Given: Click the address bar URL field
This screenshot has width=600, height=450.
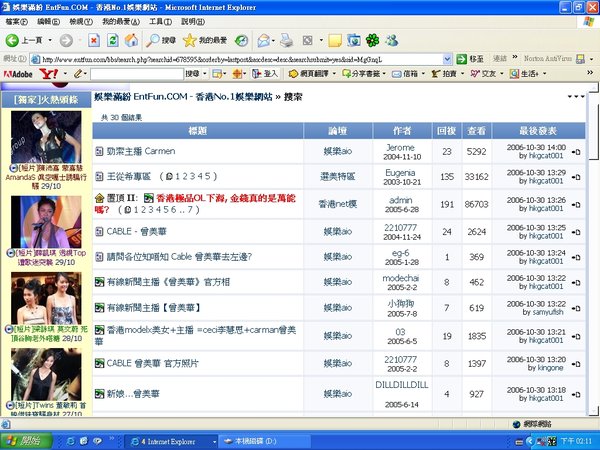Looking at the screenshot, I should click(x=241, y=59).
